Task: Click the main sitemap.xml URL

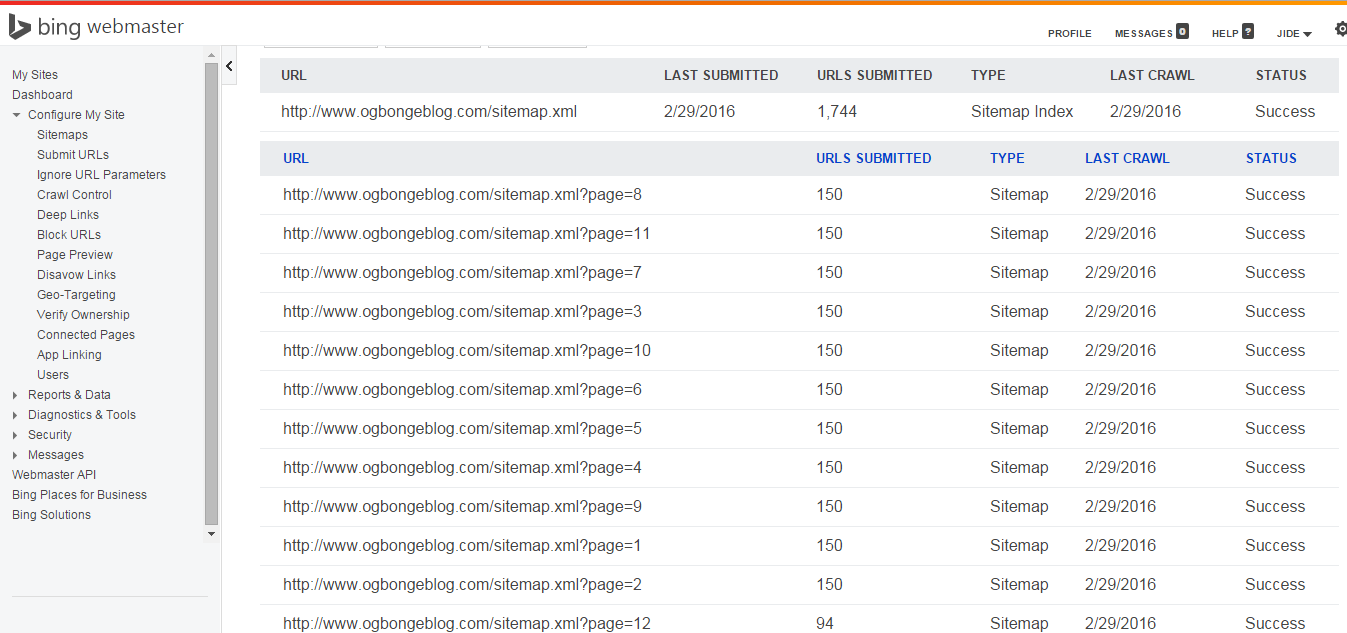Action: coord(429,112)
